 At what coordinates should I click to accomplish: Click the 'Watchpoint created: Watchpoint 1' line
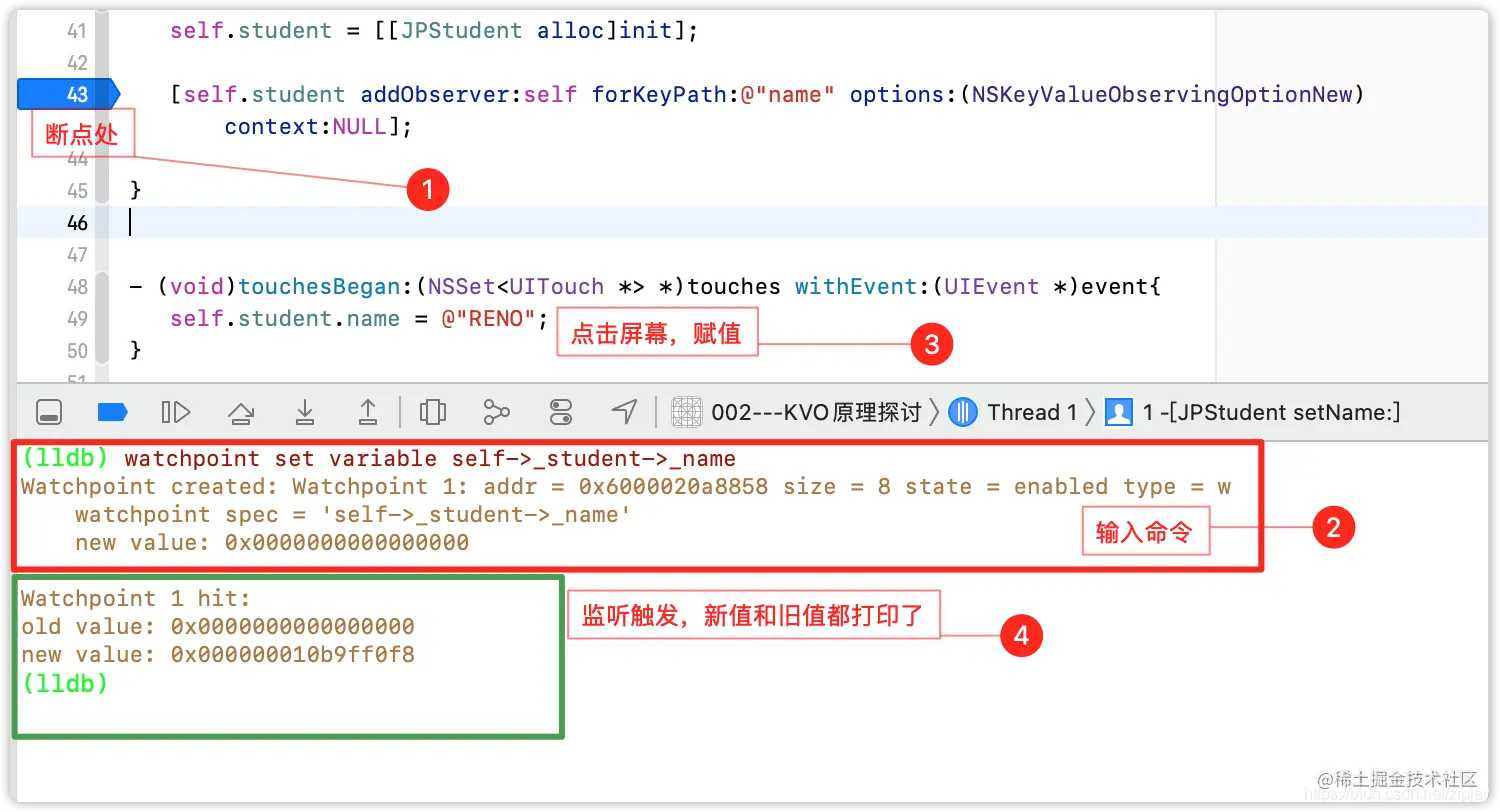click(x=625, y=487)
